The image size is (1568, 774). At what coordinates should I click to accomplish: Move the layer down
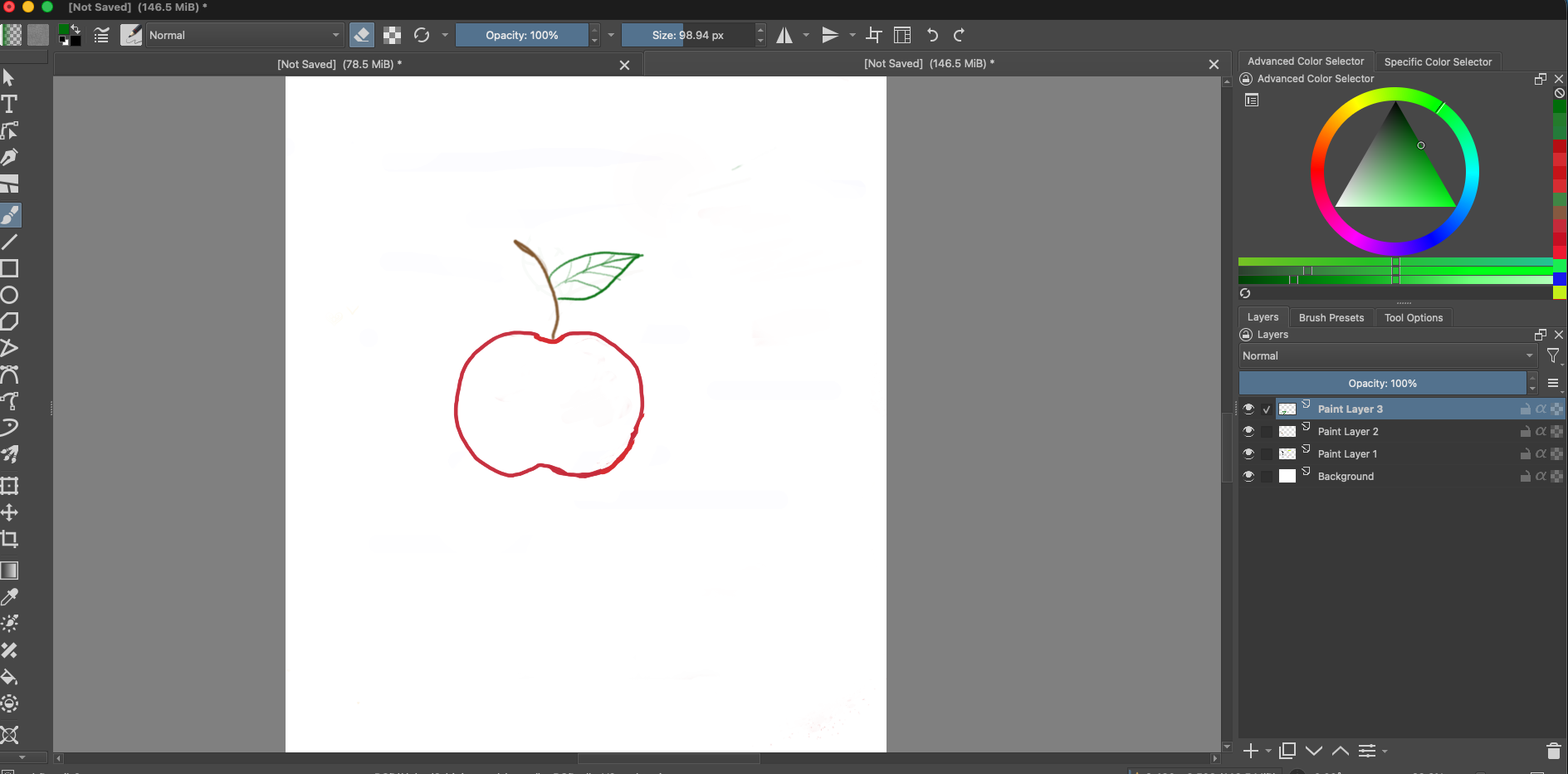tap(1314, 751)
